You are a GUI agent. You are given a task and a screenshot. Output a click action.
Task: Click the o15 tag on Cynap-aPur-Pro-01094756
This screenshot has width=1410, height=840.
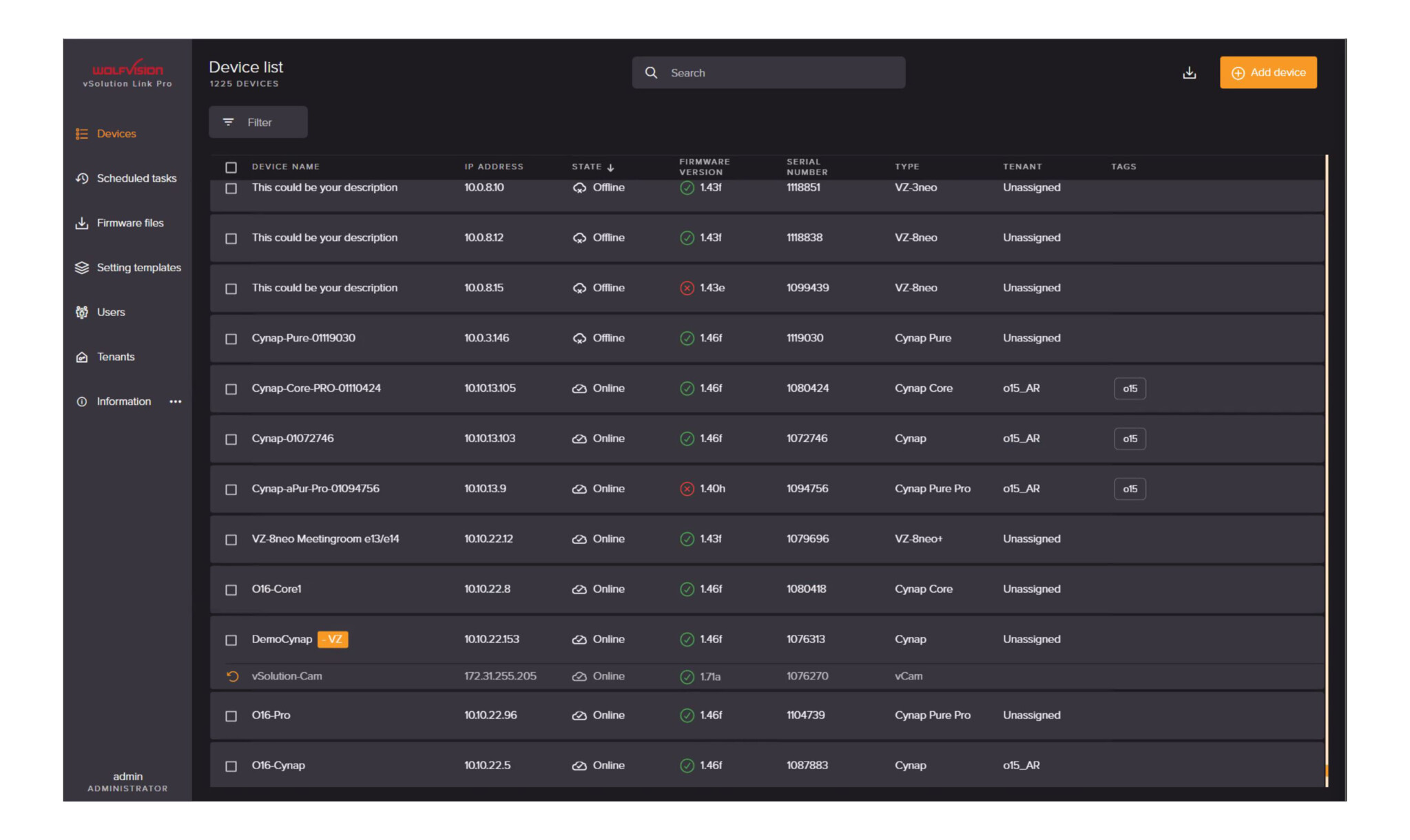pyautogui.click(x=1130, y=489)
